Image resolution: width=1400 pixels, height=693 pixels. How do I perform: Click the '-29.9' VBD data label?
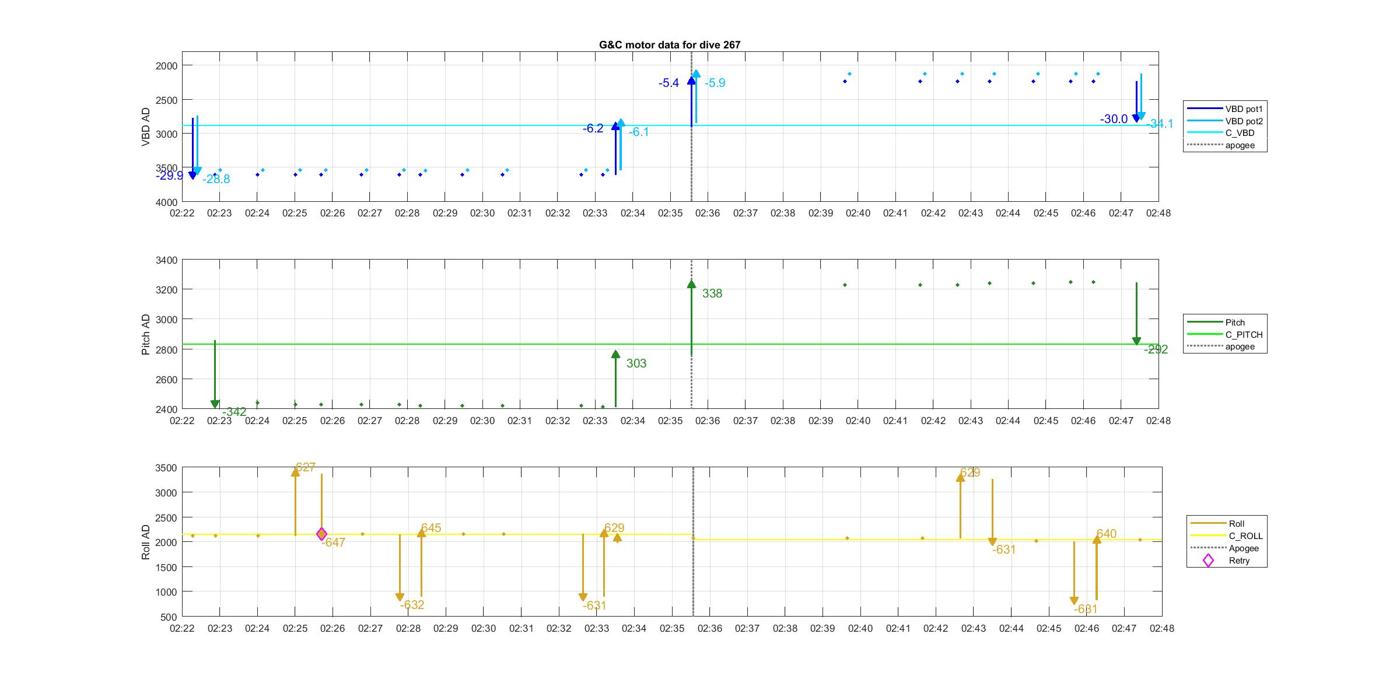pos(170,176)
